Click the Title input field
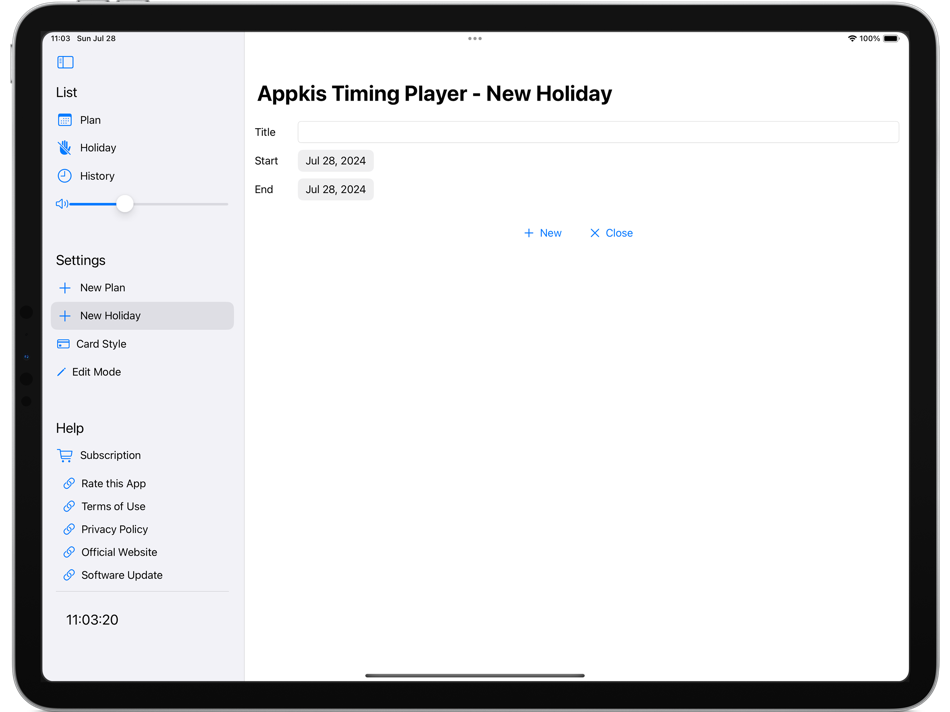950x712 pixels. [598, 132]
